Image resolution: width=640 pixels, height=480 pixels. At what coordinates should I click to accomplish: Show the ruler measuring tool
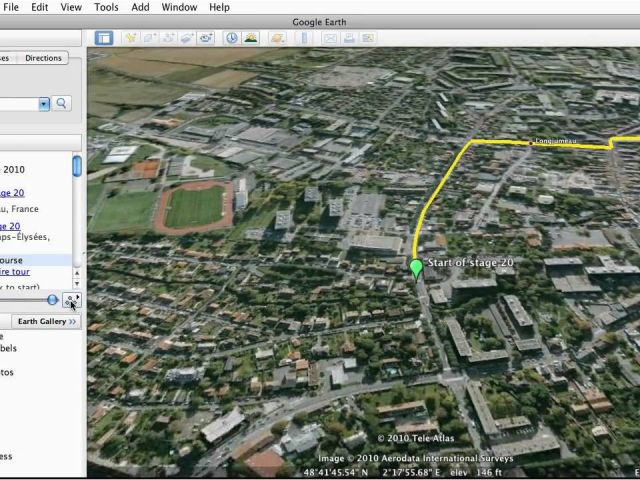[x=304, y=38]
